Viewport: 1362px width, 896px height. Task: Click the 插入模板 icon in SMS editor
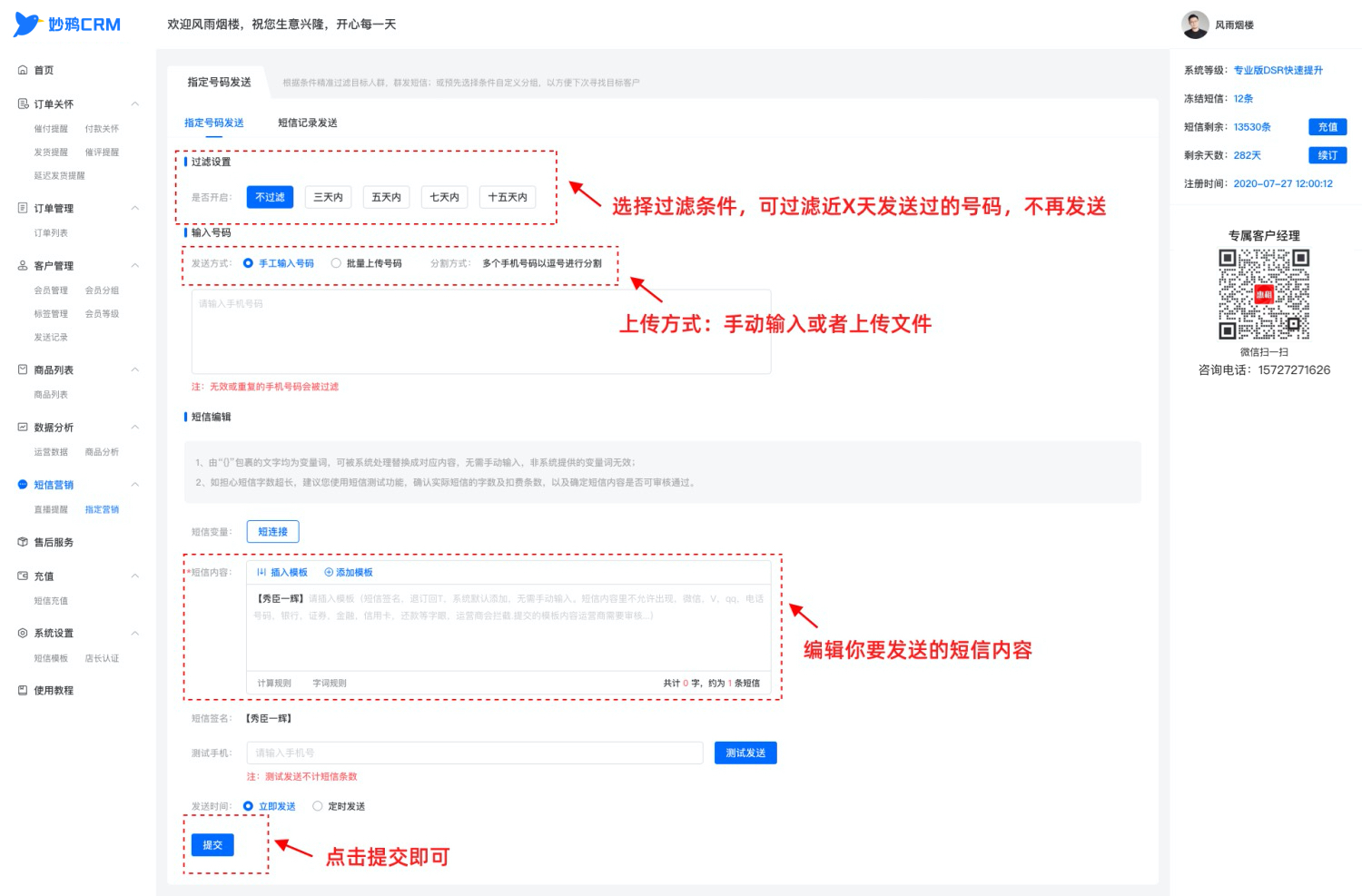262,572
